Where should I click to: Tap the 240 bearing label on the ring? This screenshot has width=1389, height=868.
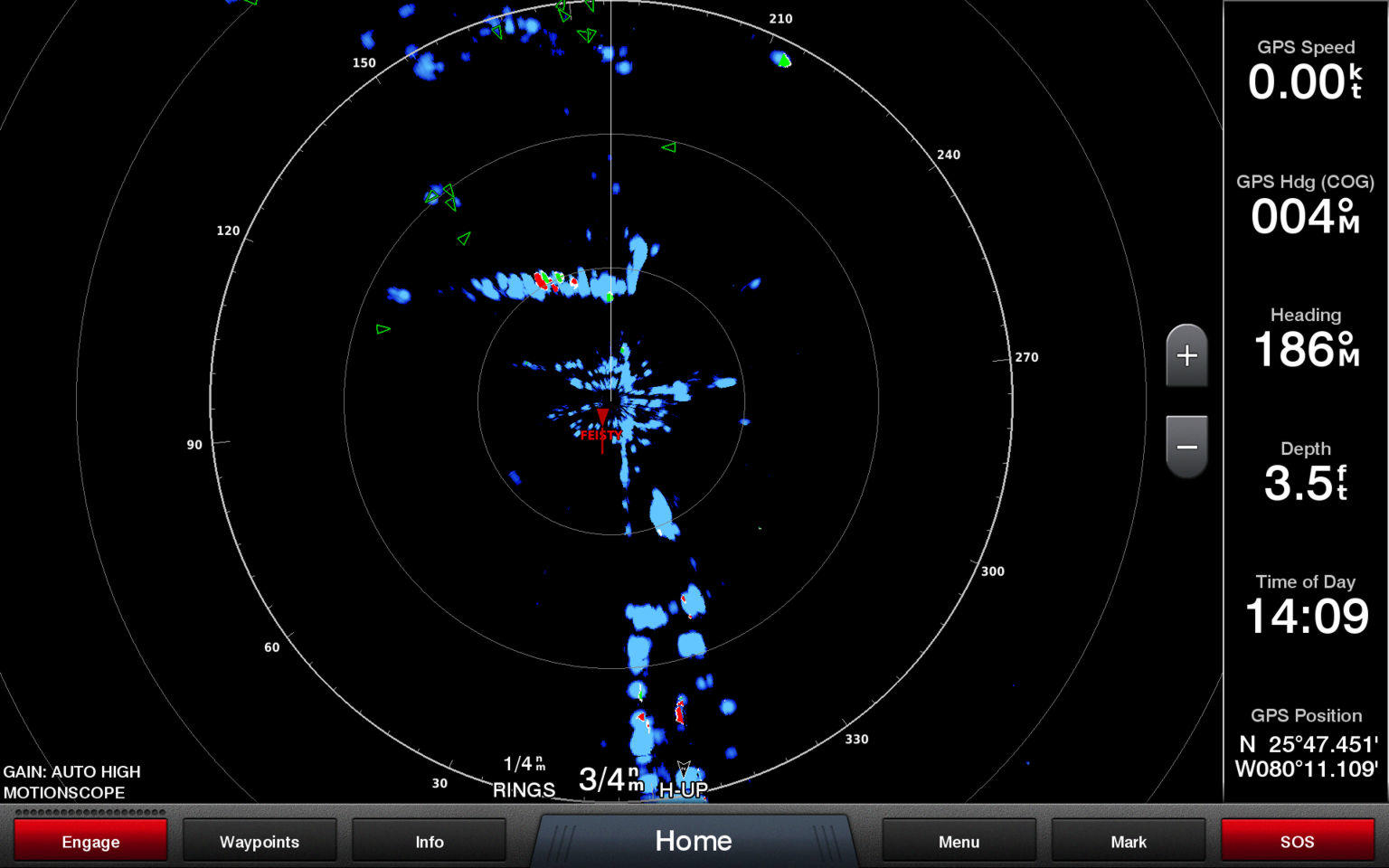tap(949, 155)
